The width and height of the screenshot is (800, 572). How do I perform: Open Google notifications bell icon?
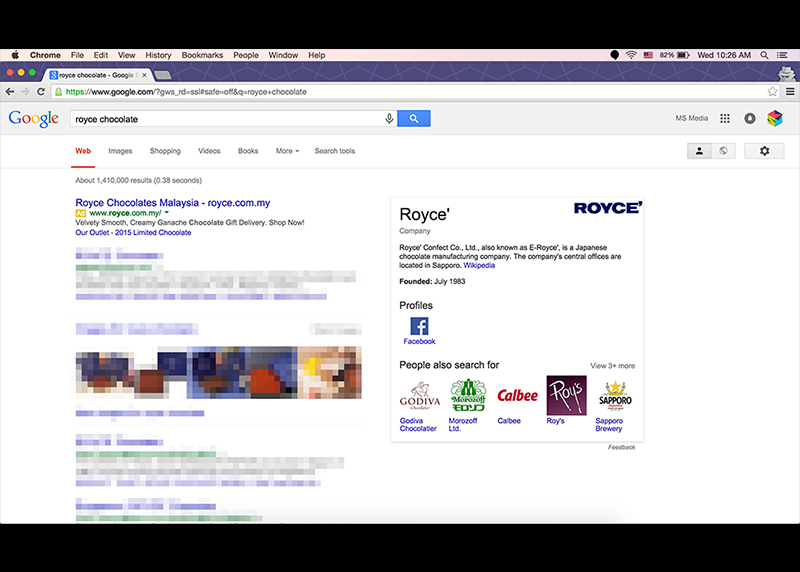[749, 119]
